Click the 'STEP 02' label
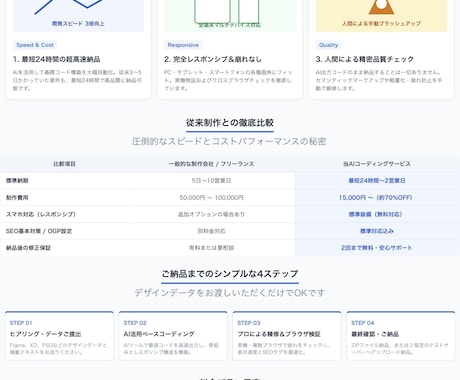The image size is (460, 380). point(135,323)
